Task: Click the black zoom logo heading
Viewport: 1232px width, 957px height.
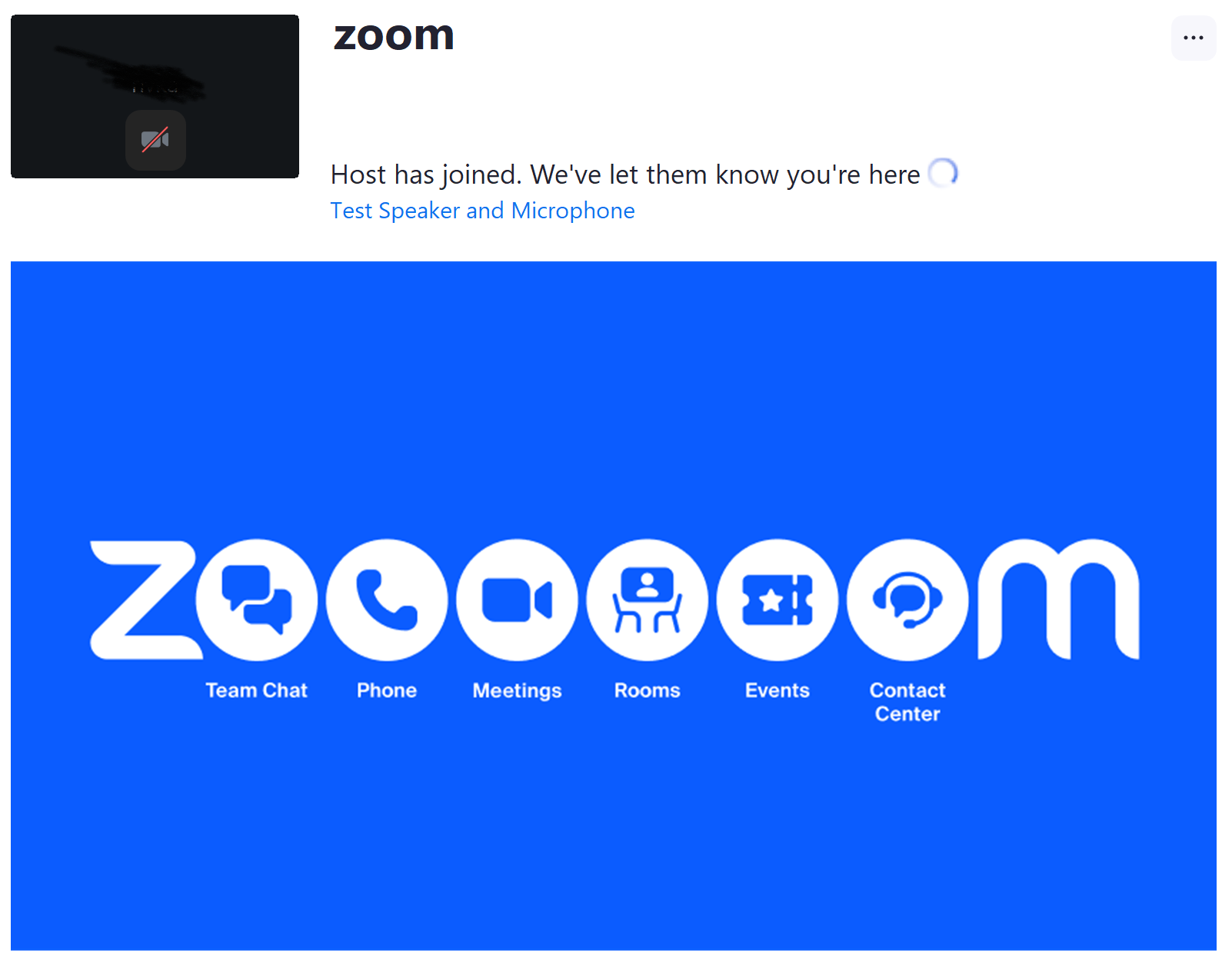Action: (x=394, y=35)
